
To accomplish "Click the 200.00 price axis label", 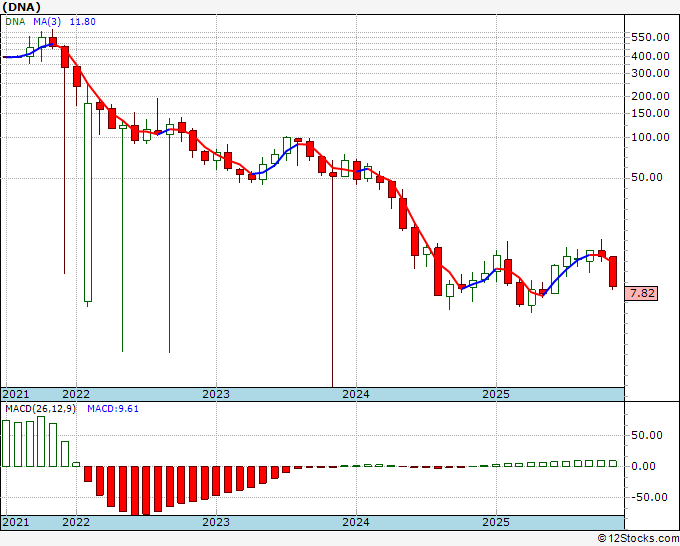I will [x=650, y=96].
